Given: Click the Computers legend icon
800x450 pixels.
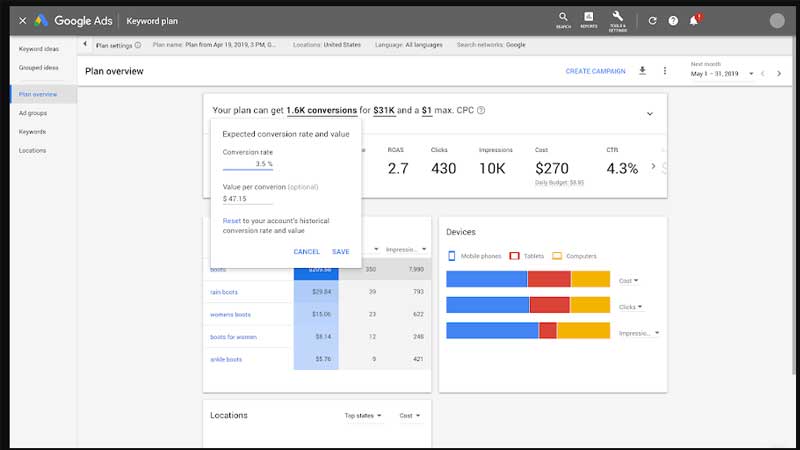Looking at the screenshot, I should click(x=557, y=256).
